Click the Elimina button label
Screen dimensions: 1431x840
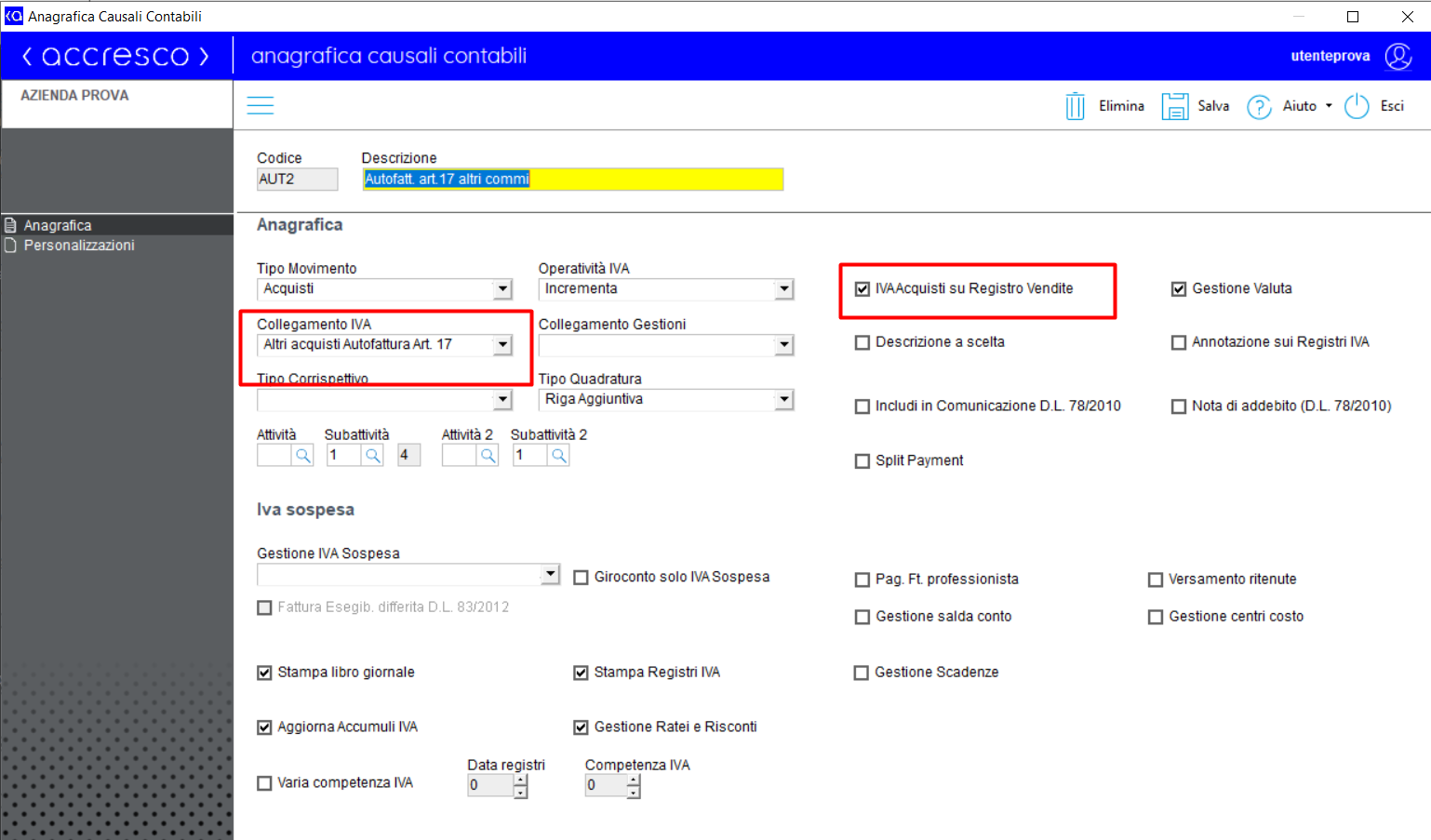pos(1121,106)
